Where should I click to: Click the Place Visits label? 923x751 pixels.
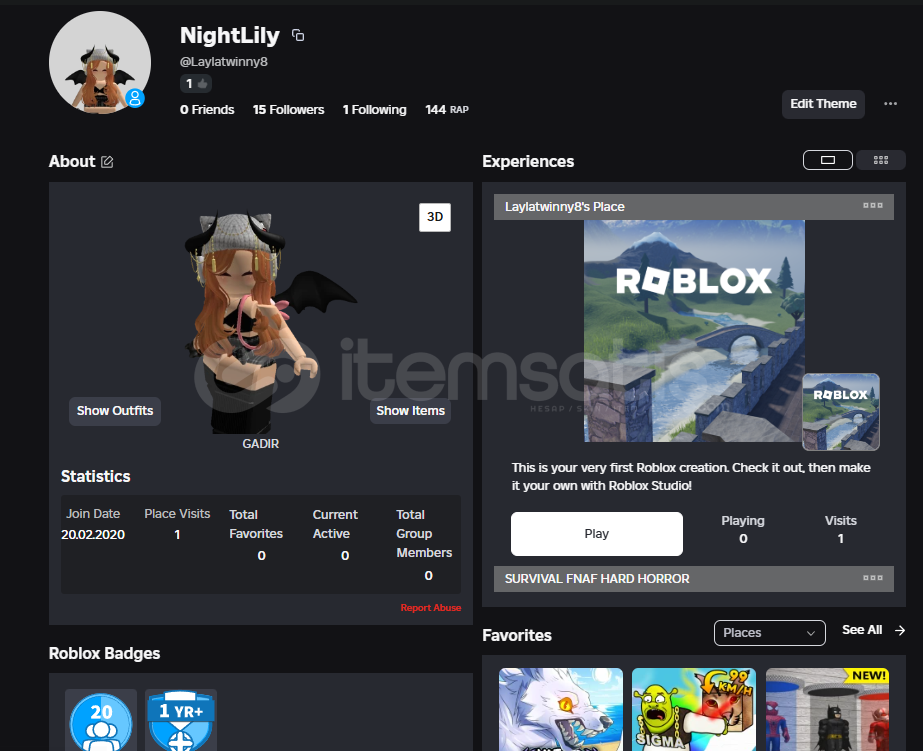click(x=177, y=514)
